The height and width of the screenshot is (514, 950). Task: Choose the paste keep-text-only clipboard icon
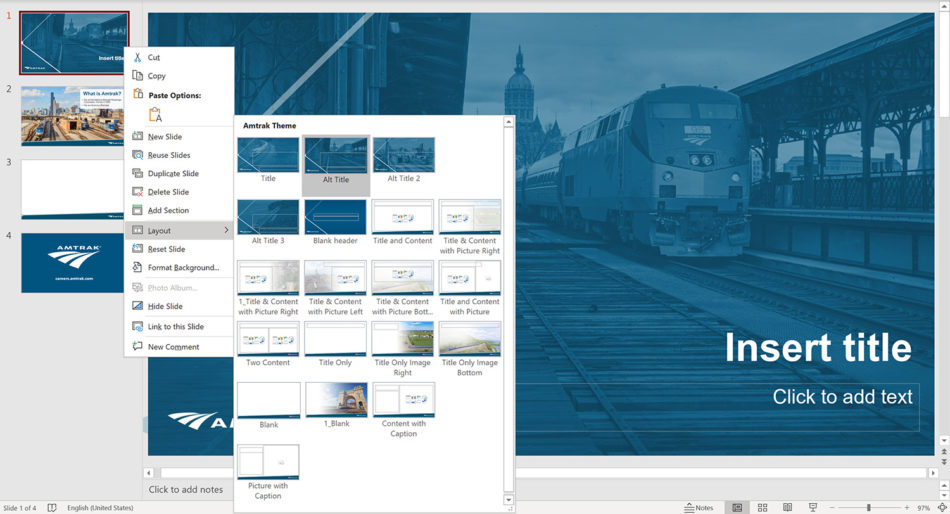[155, 114]
